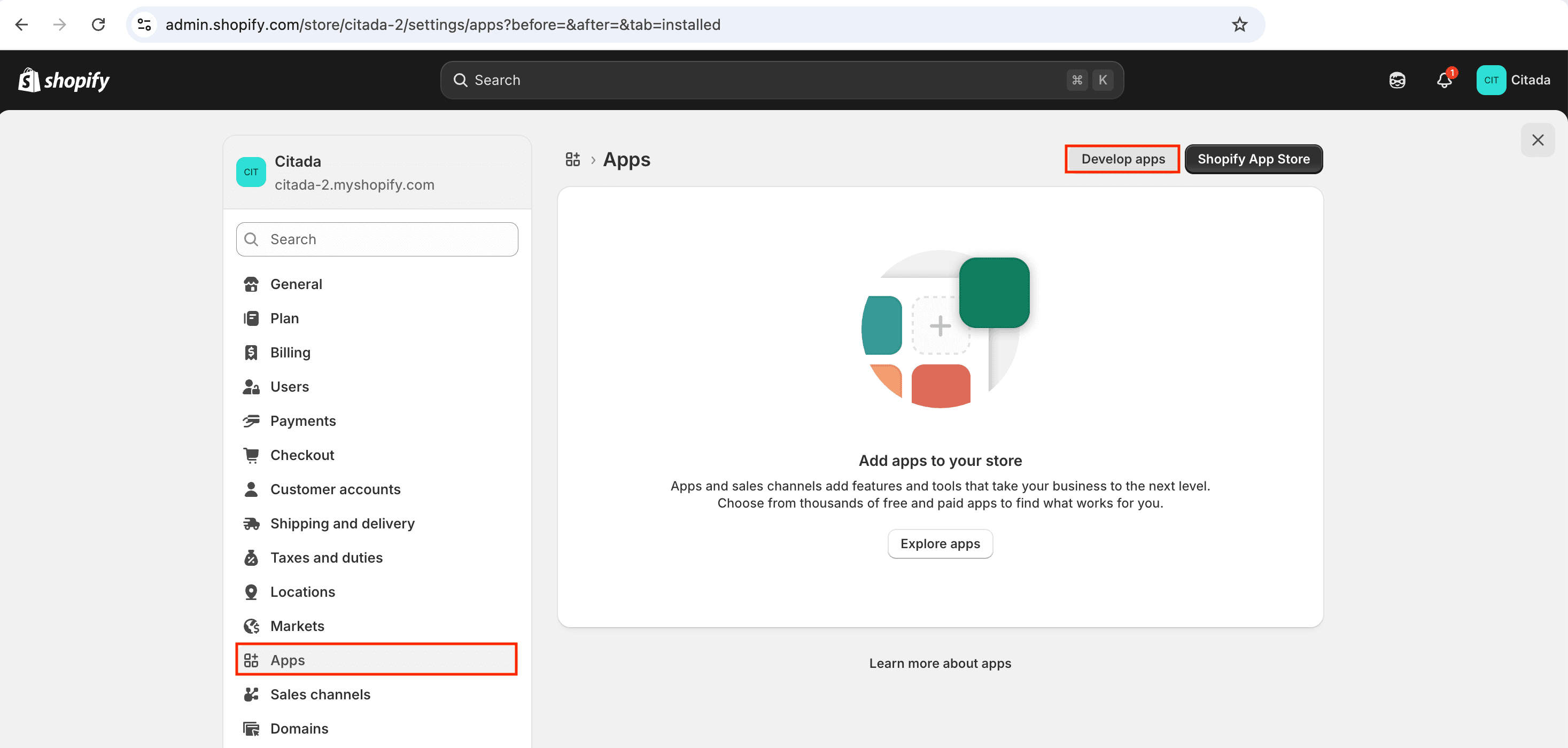Viewport: 1568px width, 748px height.
Task: Open Billing settings
Action: tap(377, 353)
